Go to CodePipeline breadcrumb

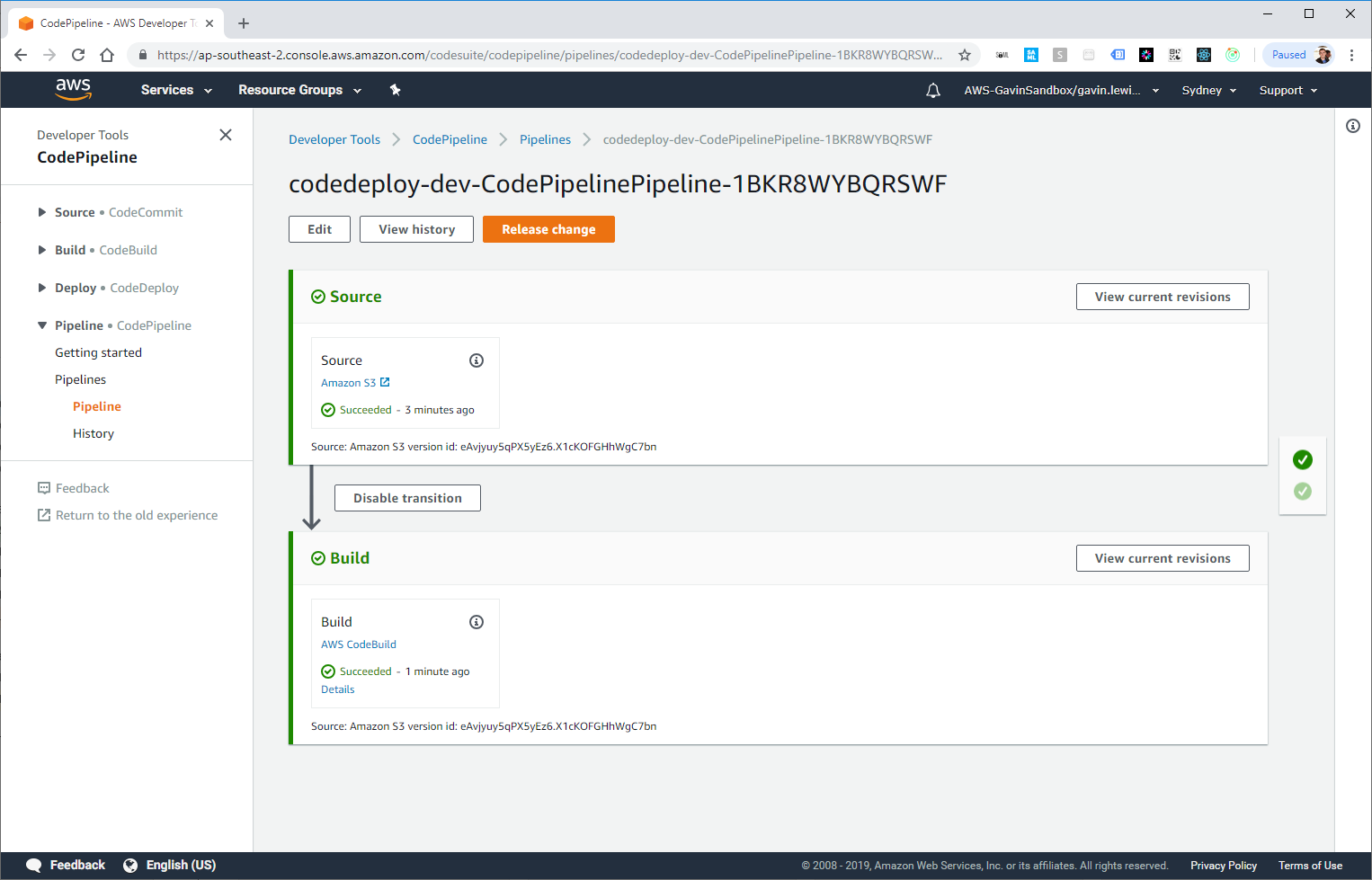(x=450, y=139)
